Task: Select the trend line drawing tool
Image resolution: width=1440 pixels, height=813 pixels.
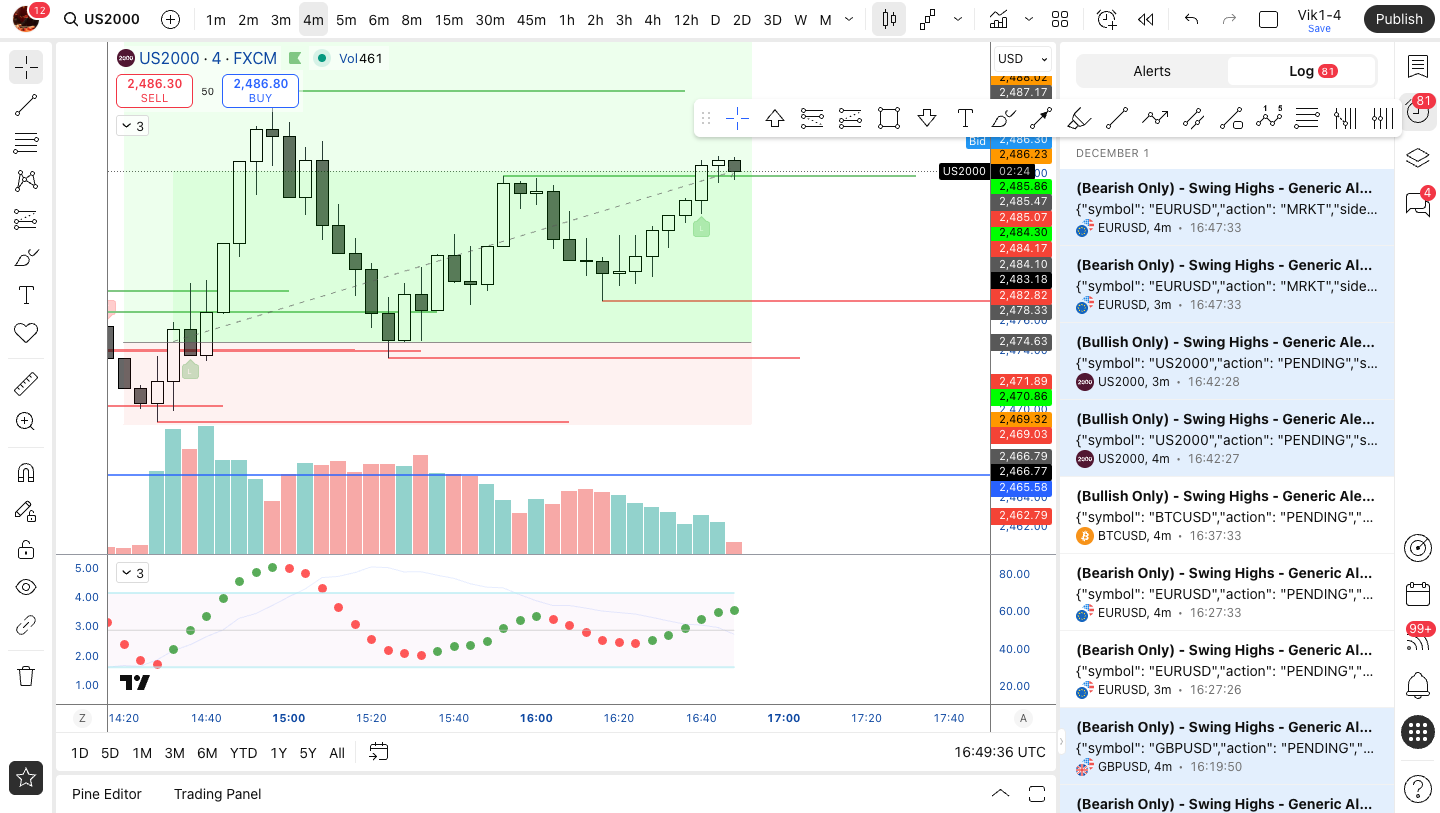Action: point(26,105)
